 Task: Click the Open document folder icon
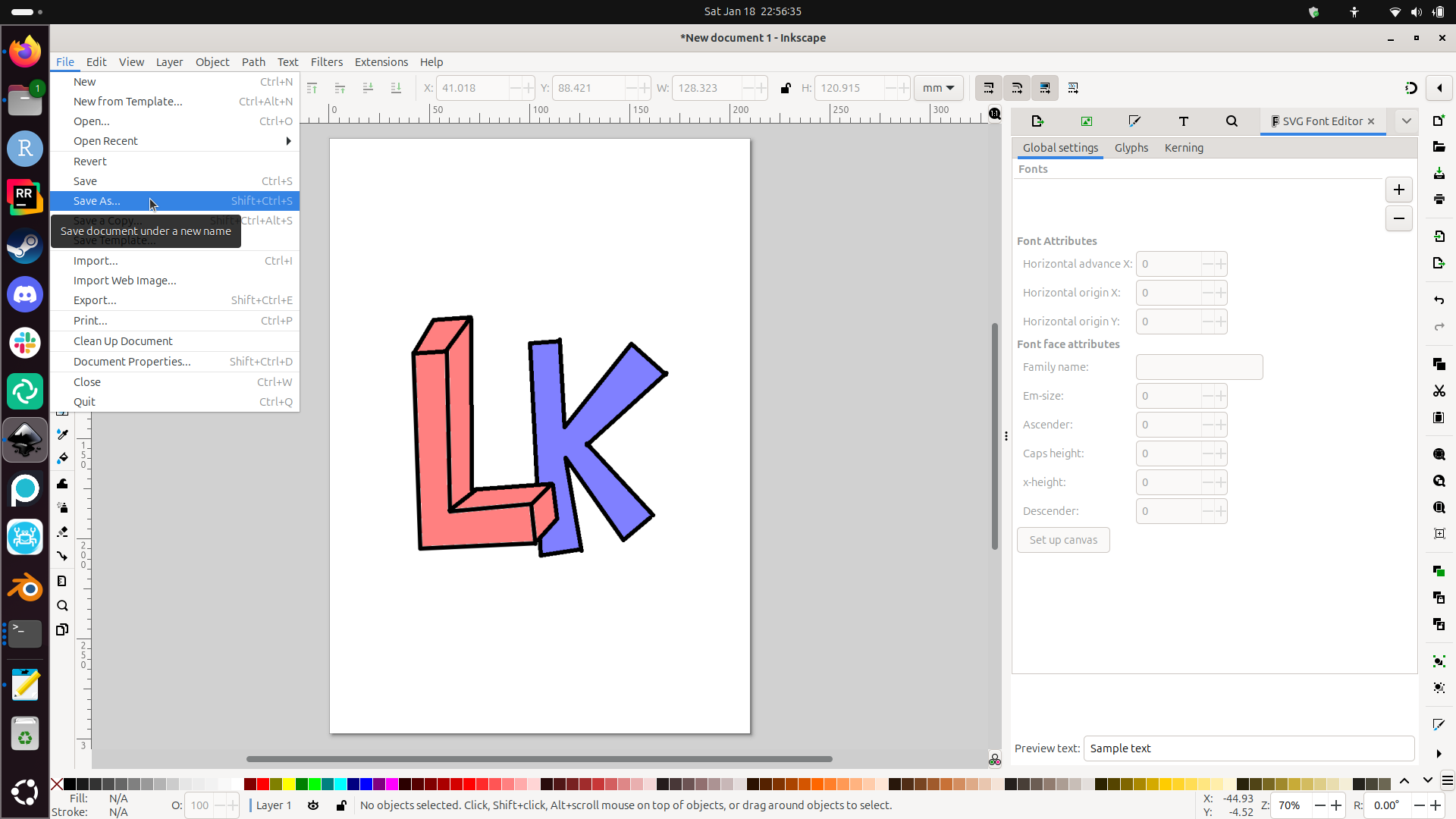tap(1439, 146)
